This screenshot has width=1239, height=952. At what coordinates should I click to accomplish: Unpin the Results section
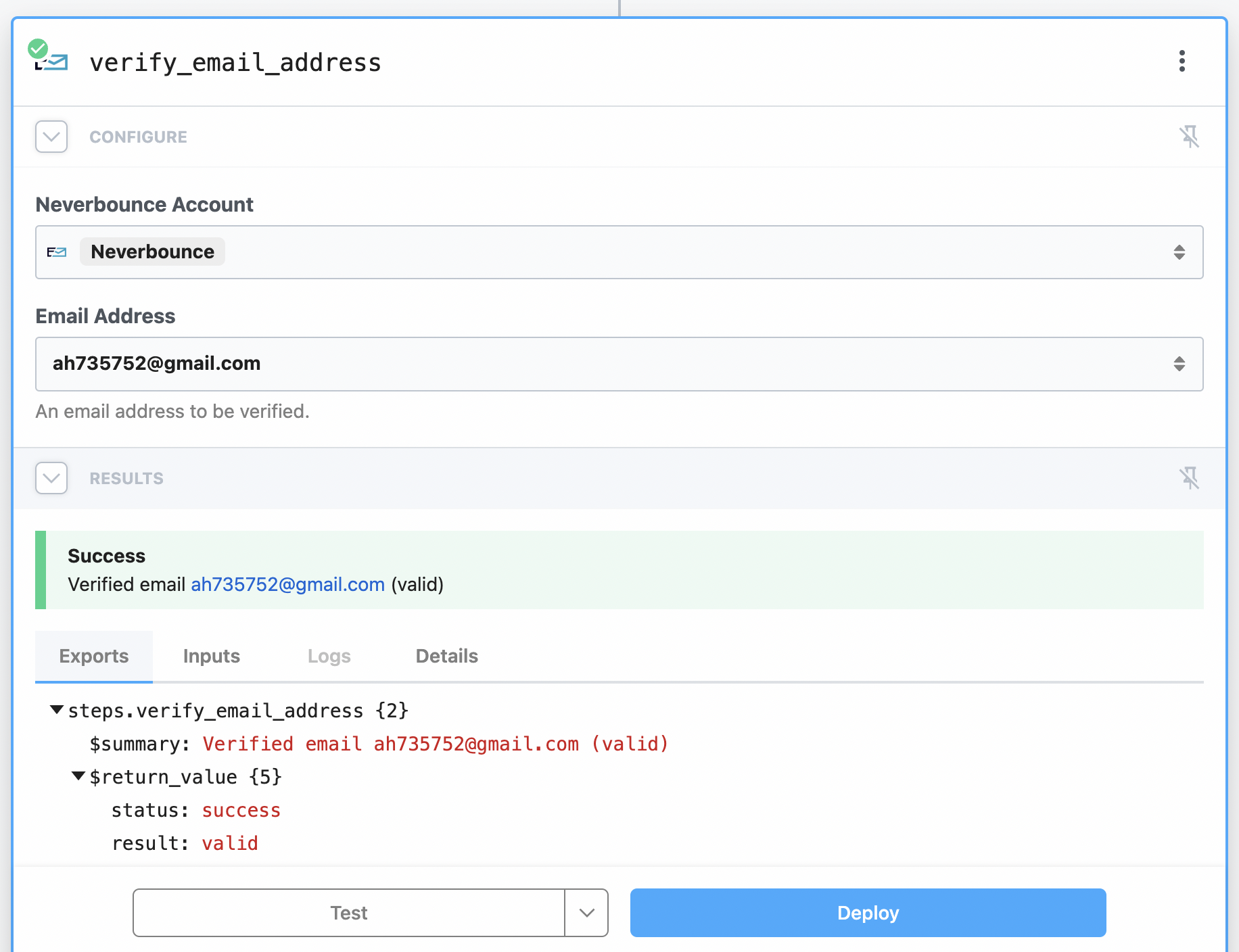coord(1190,478)
